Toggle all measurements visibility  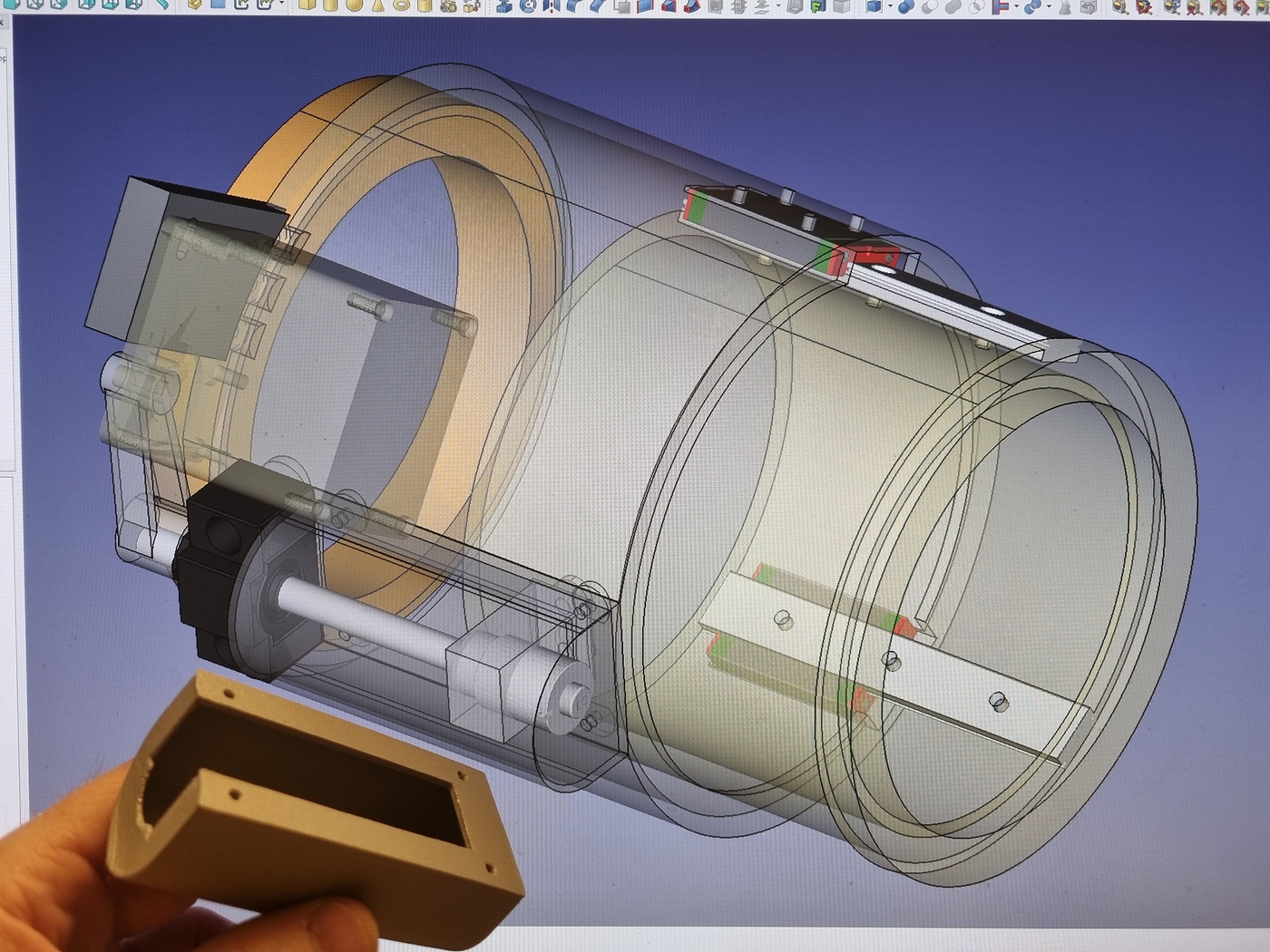coord(1218,5)
